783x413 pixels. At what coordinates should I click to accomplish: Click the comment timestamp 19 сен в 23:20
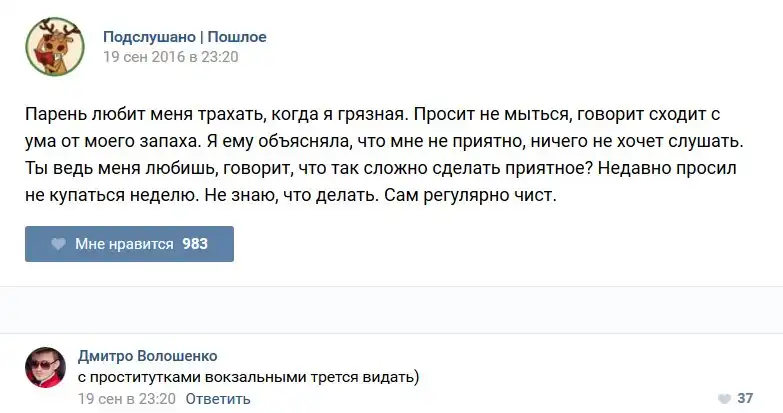pos(127,399)
